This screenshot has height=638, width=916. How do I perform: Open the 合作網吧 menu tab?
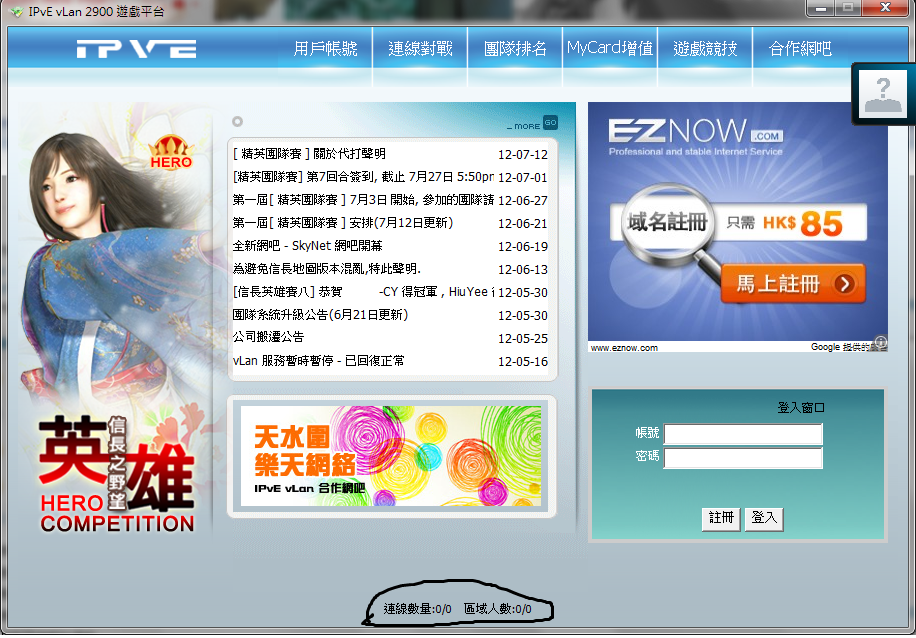click(x=800, y=48)
